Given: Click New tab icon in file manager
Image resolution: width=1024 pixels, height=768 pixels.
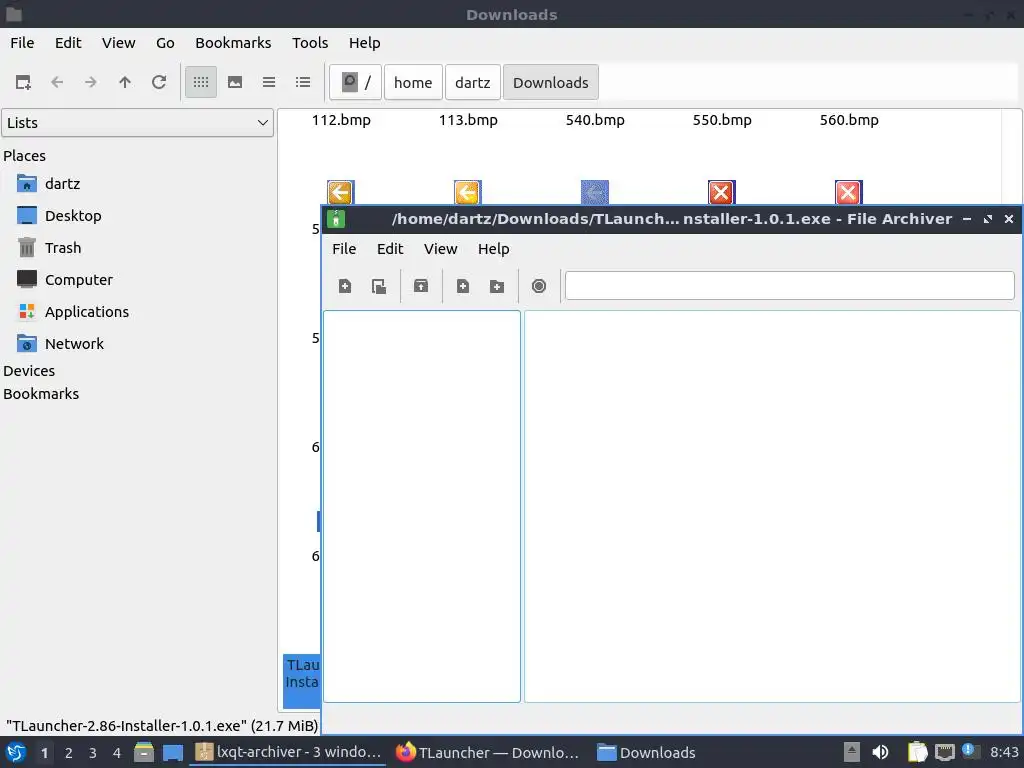Looking at the screenshot, I should coord(23,82).
